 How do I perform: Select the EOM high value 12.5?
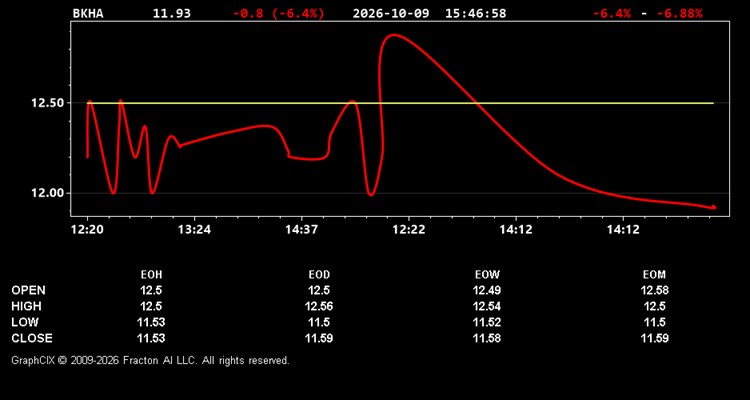[654, 306]
